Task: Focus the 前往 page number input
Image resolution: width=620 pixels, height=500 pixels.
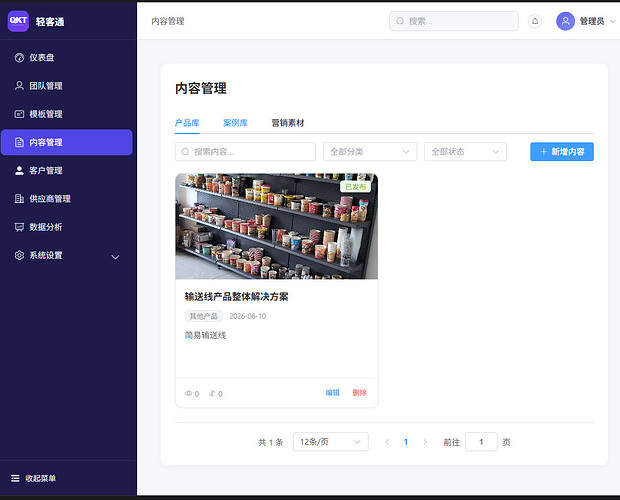Action: point(481,442)
